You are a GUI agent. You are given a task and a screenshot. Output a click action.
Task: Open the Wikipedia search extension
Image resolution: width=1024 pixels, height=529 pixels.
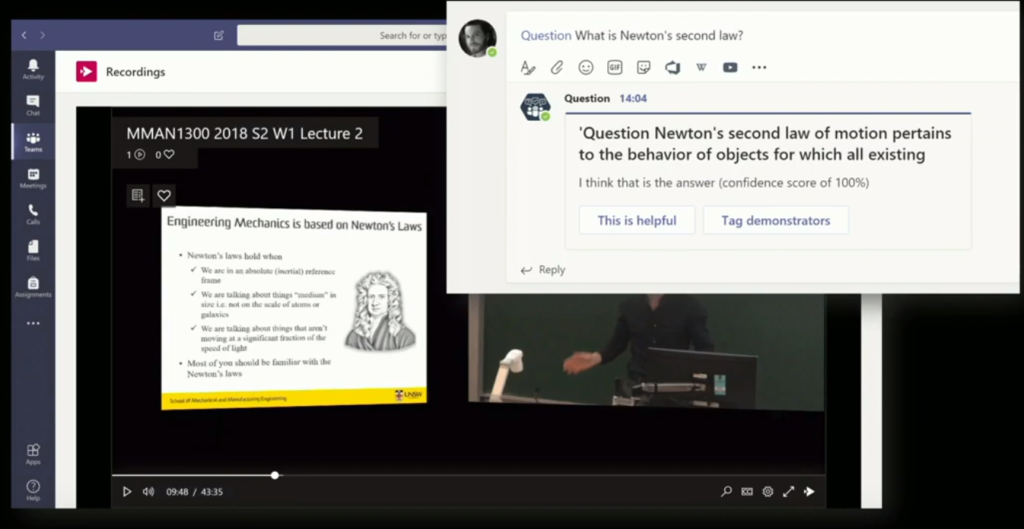[x=701, y=67]
